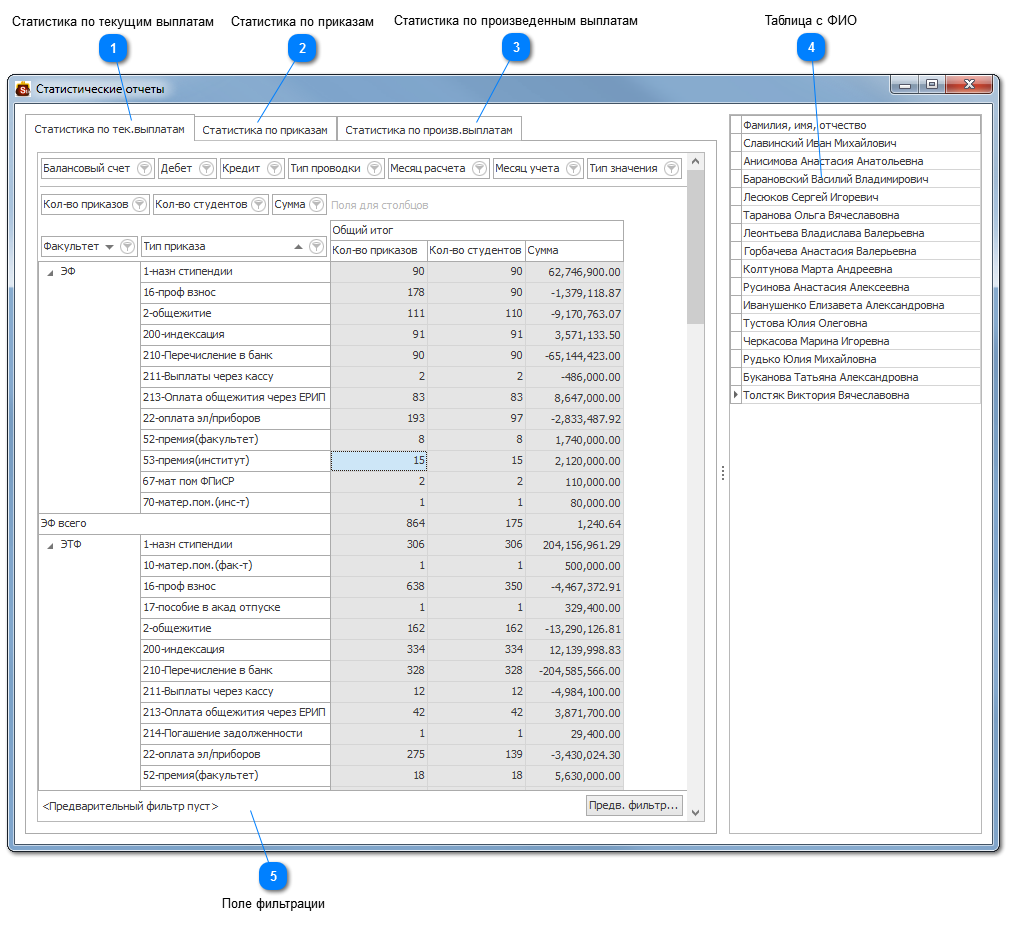This screenshot has width=1009, height=927.
Task: Select row Славинский Иван Михайлович
Action: tap(861, 143)
